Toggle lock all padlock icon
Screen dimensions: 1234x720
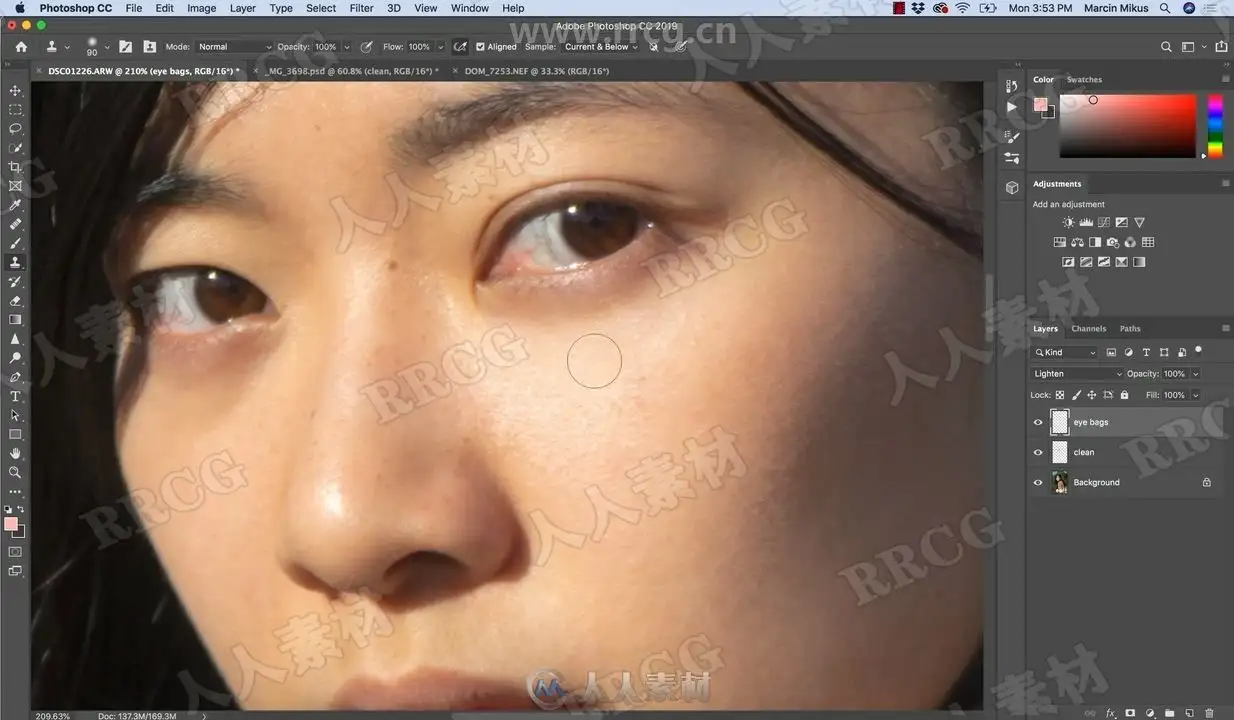pyautogui.click(x=1124, y=395)
